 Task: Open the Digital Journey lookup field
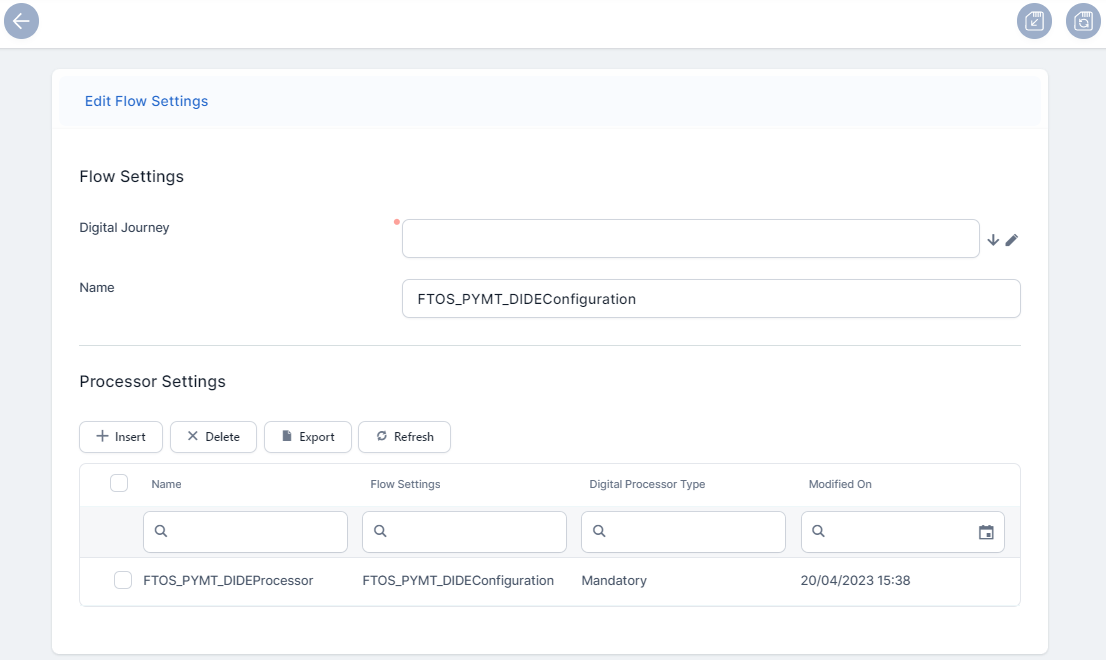coord(690,239)
